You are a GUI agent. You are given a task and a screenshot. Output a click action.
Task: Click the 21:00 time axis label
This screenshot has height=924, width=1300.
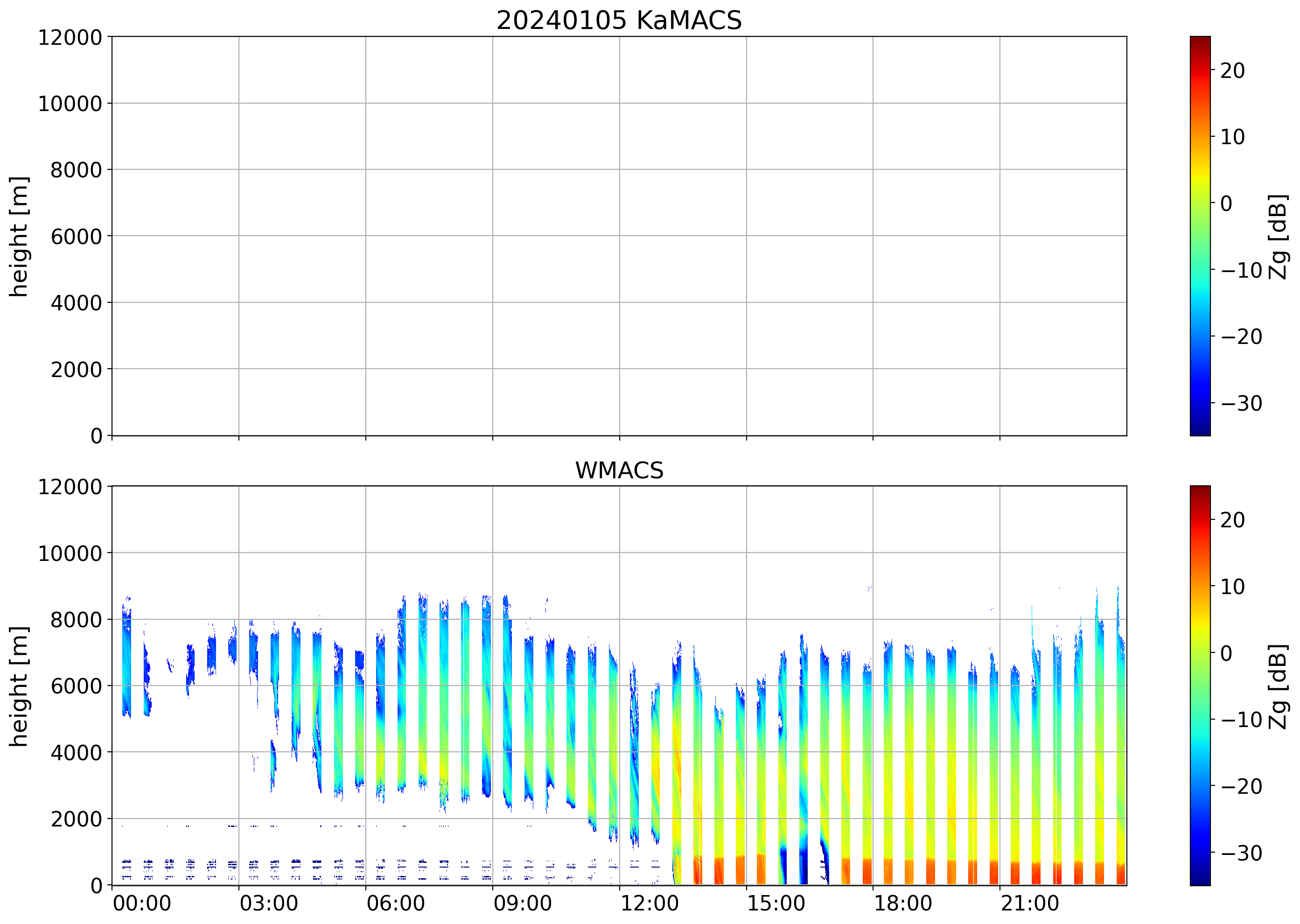tap(1030, 903)
